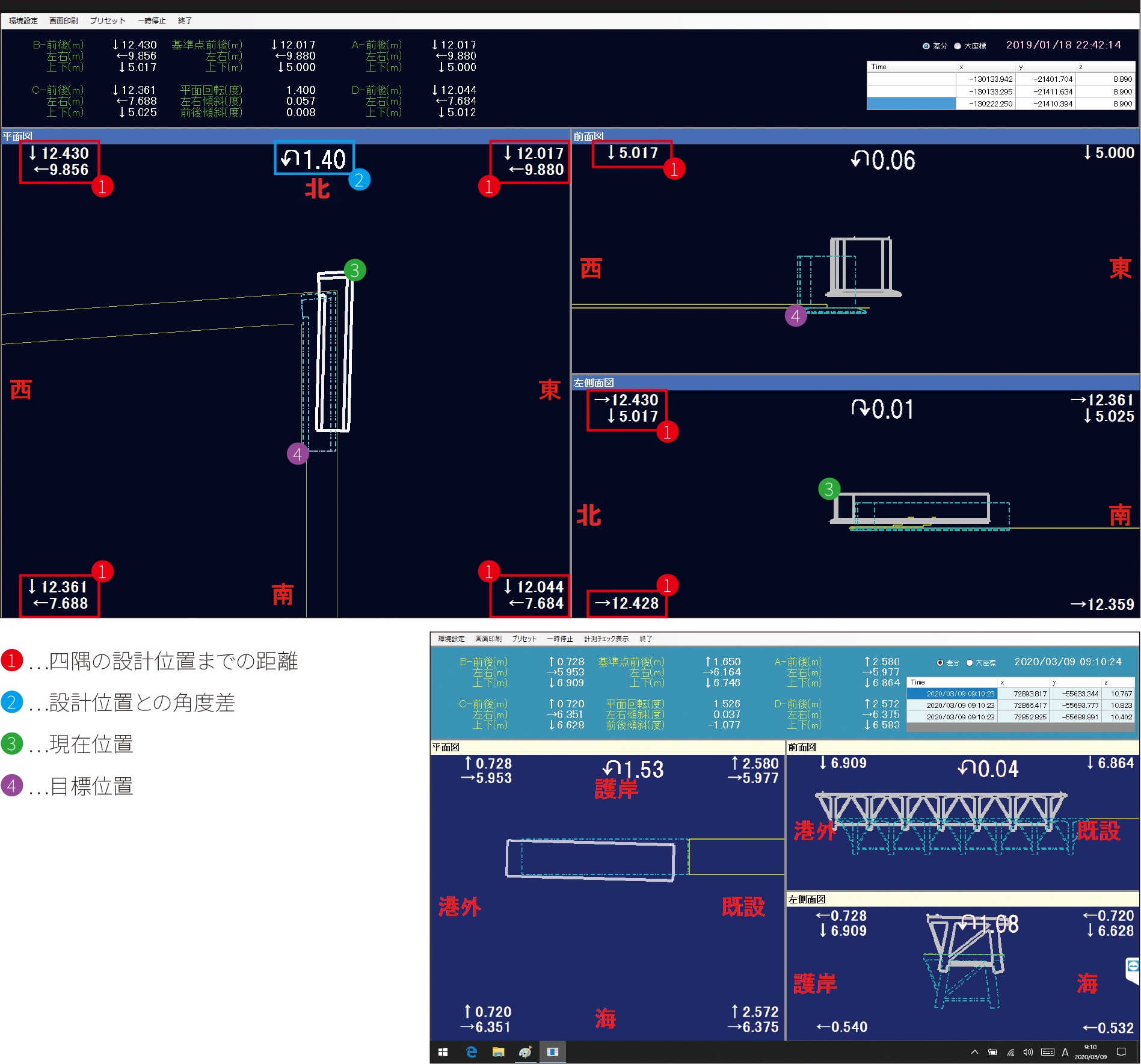1141x1064 pixels.
Task: Click the x column header in upper table
Action: click(x=986, y=67)
